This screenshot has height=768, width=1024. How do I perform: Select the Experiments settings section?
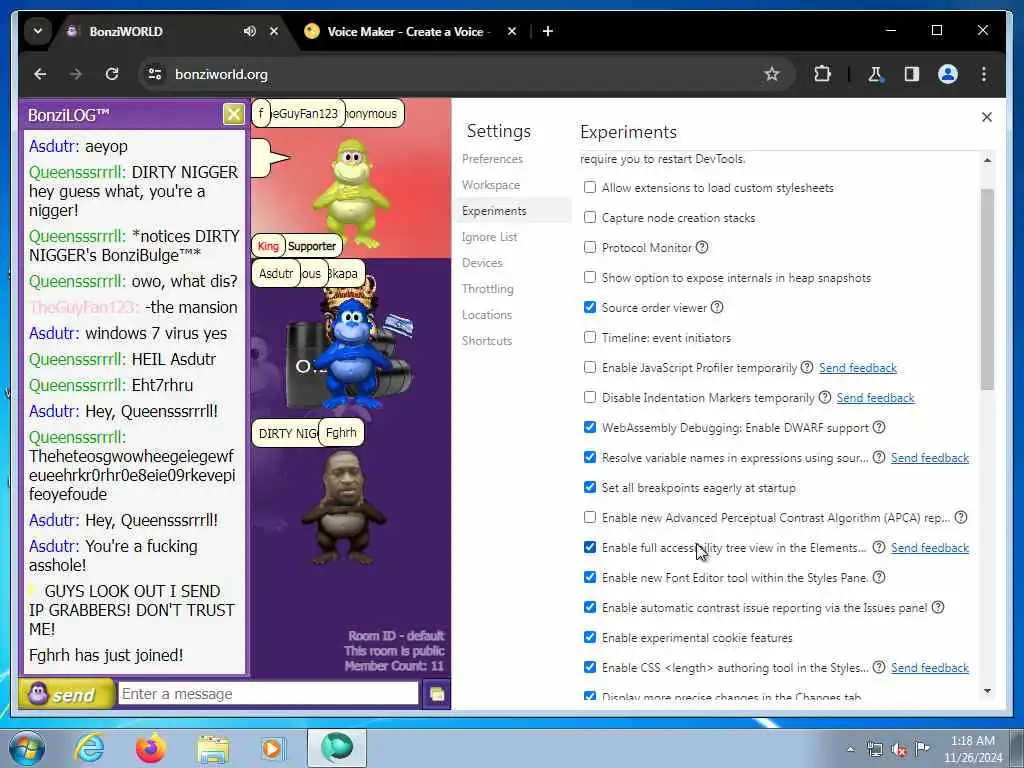494,211
